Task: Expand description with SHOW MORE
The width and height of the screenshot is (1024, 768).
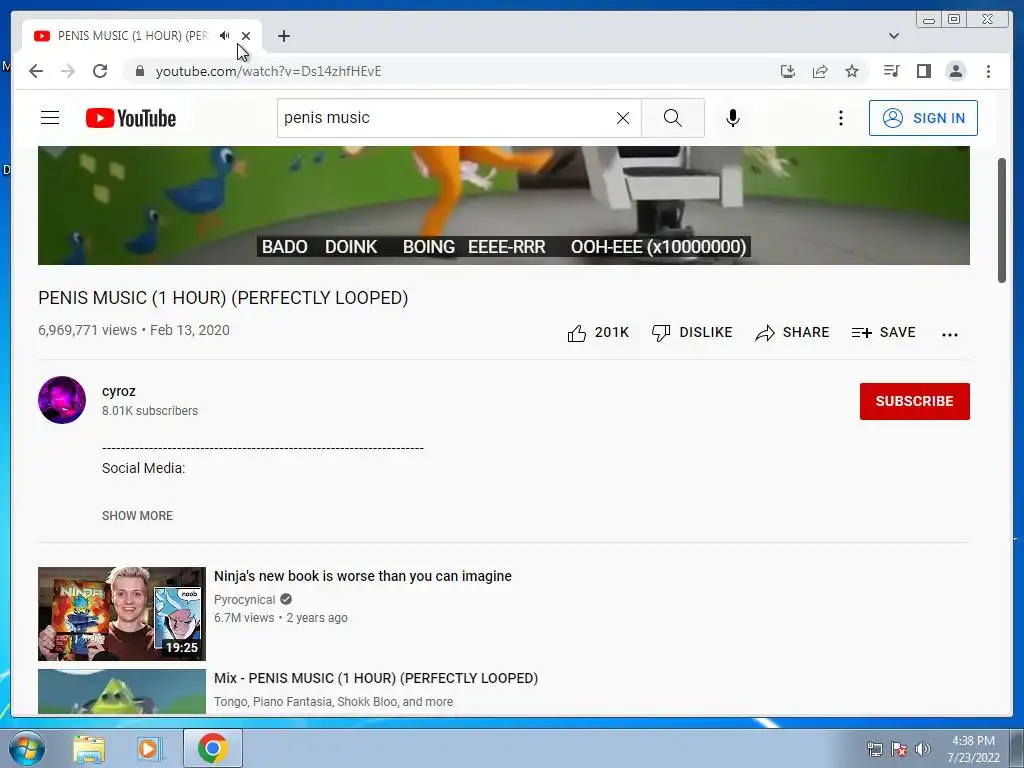Action: point(137,516)
